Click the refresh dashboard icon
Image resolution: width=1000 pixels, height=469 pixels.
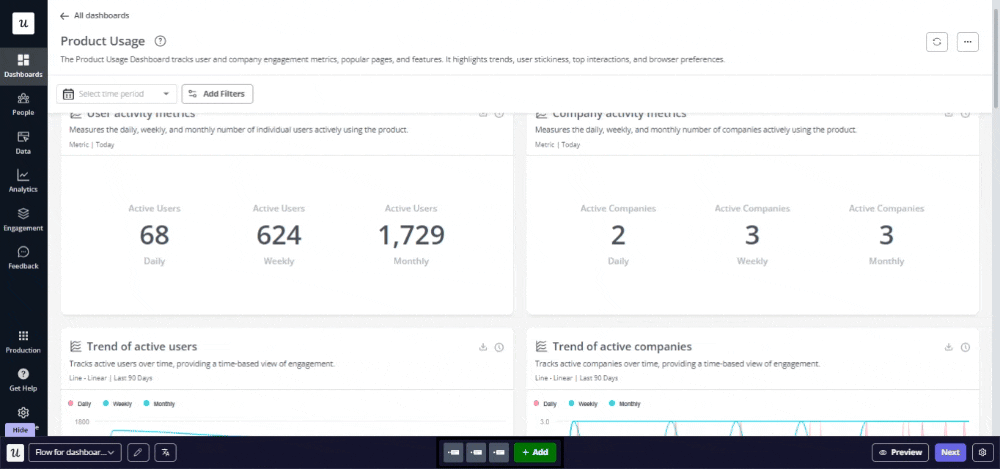pos(937,41)
